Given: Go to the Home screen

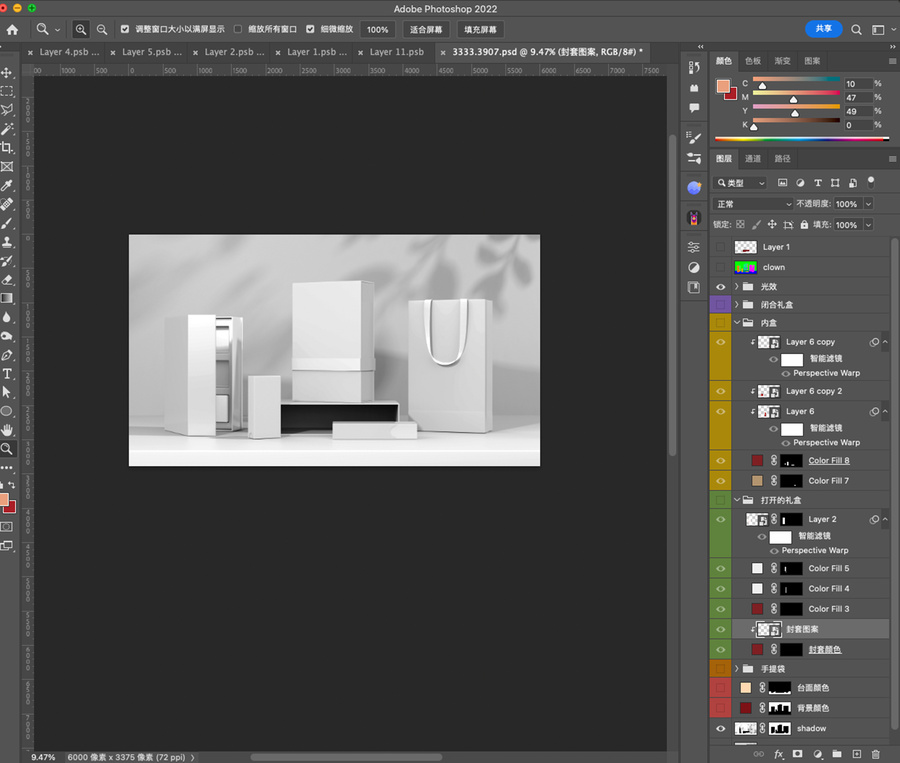Looking at the screenshot, I should point(12,29).
